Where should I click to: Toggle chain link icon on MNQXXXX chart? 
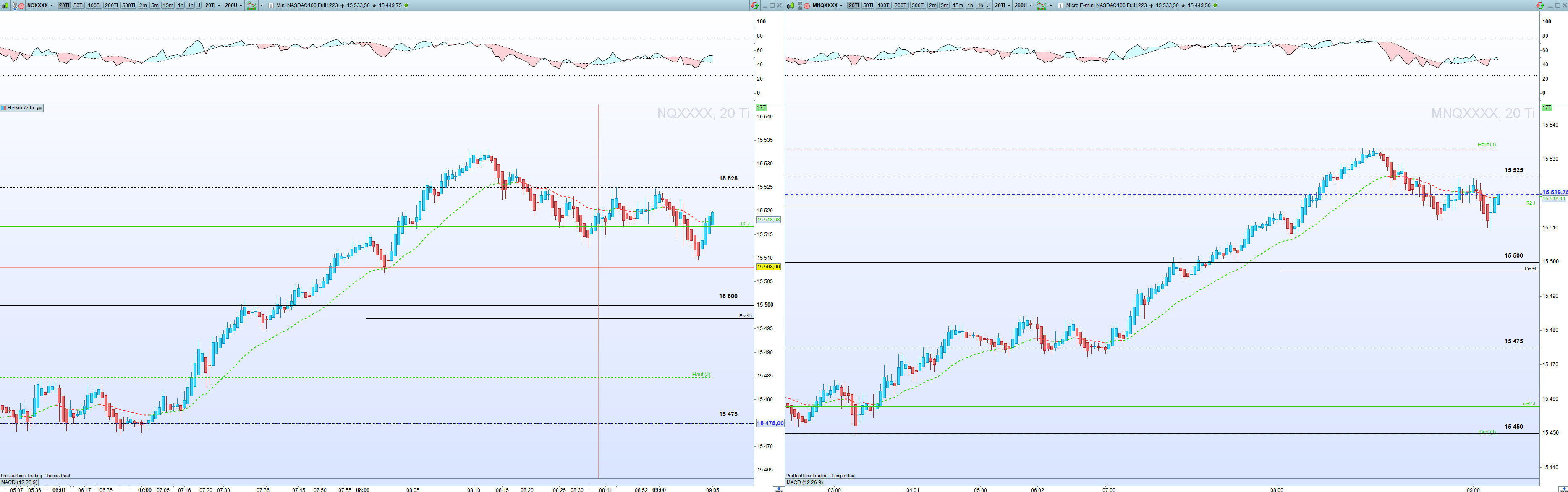coord(800,5)
